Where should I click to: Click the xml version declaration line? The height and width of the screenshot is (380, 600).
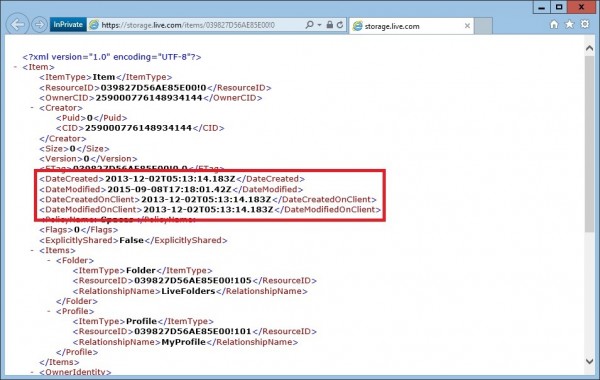[112, 57]
